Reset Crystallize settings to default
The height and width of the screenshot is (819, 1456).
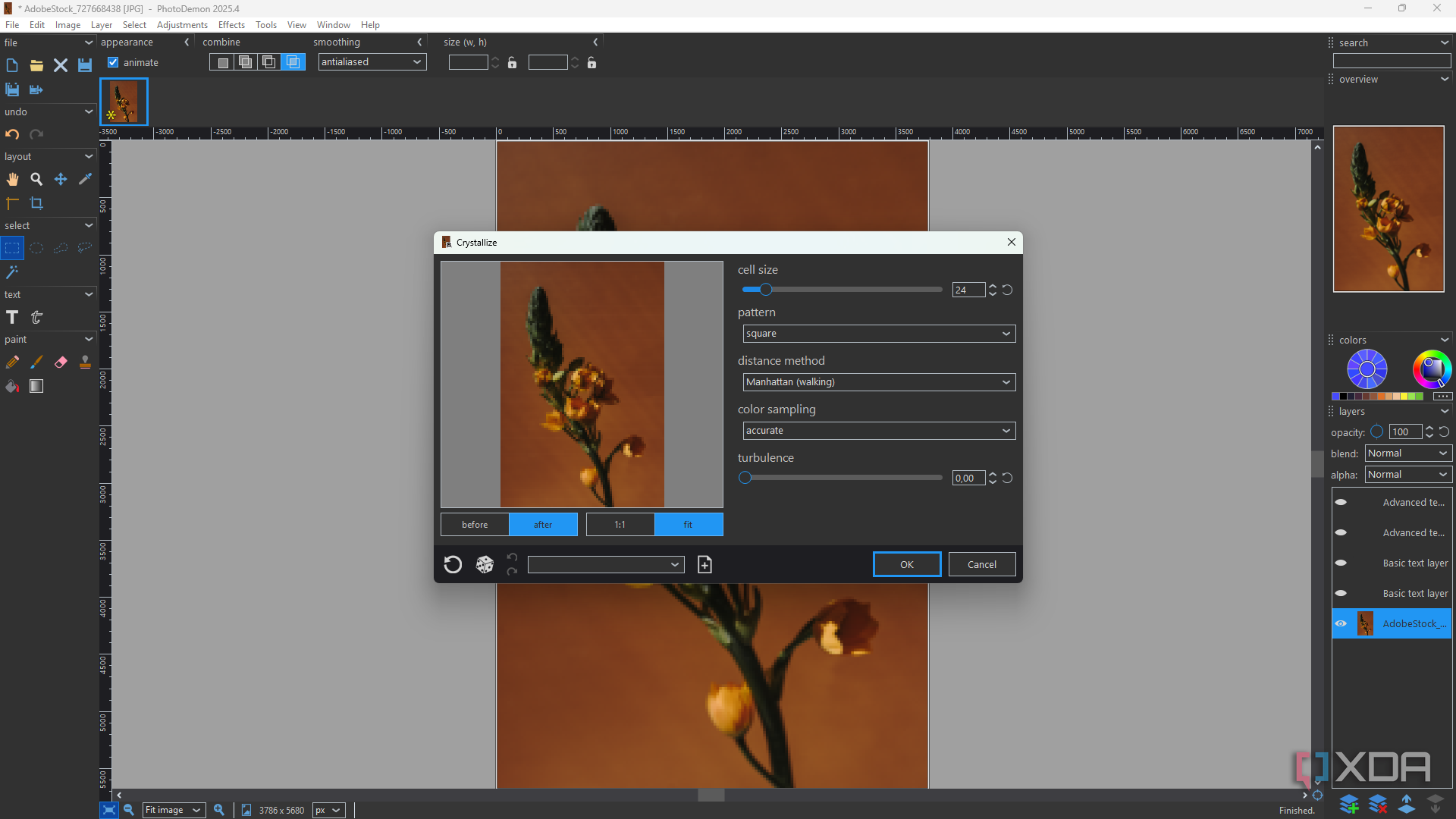453,564
